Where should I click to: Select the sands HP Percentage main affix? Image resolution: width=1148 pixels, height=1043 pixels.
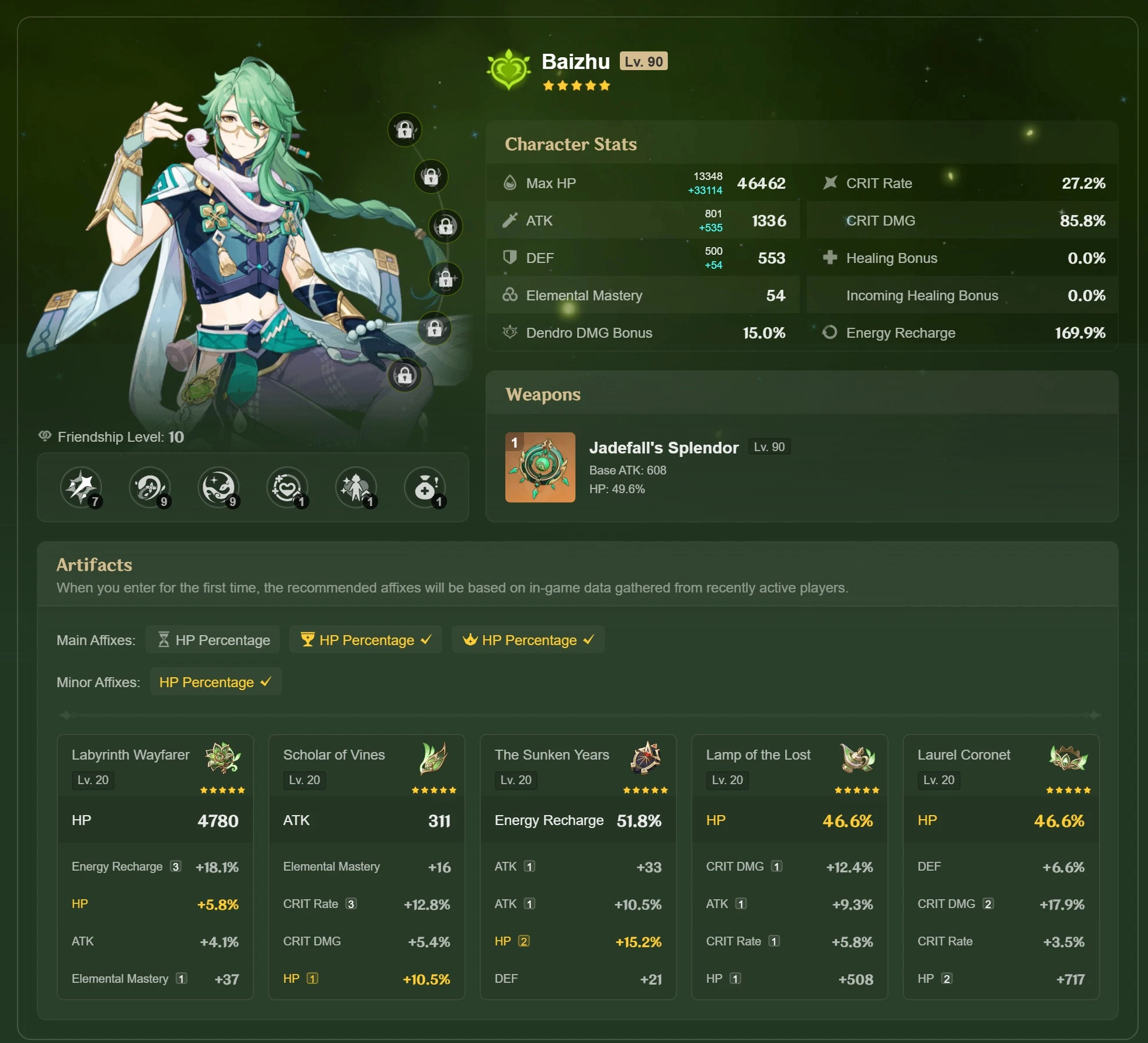(x=213, y=640)
